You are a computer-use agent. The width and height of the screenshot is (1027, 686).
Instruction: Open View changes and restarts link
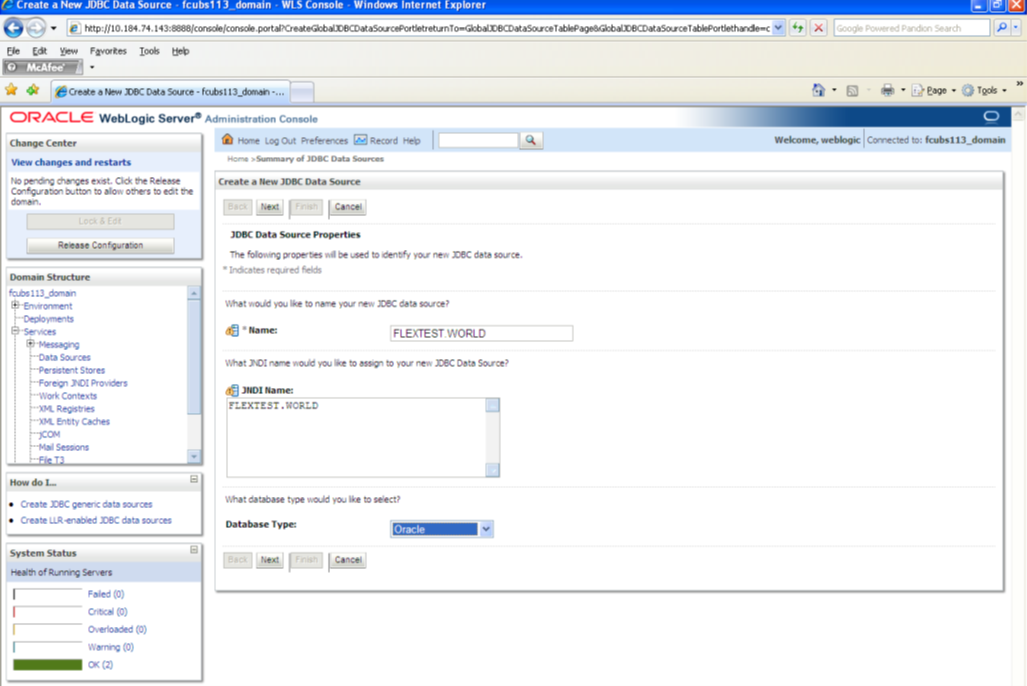click(71, 162)
